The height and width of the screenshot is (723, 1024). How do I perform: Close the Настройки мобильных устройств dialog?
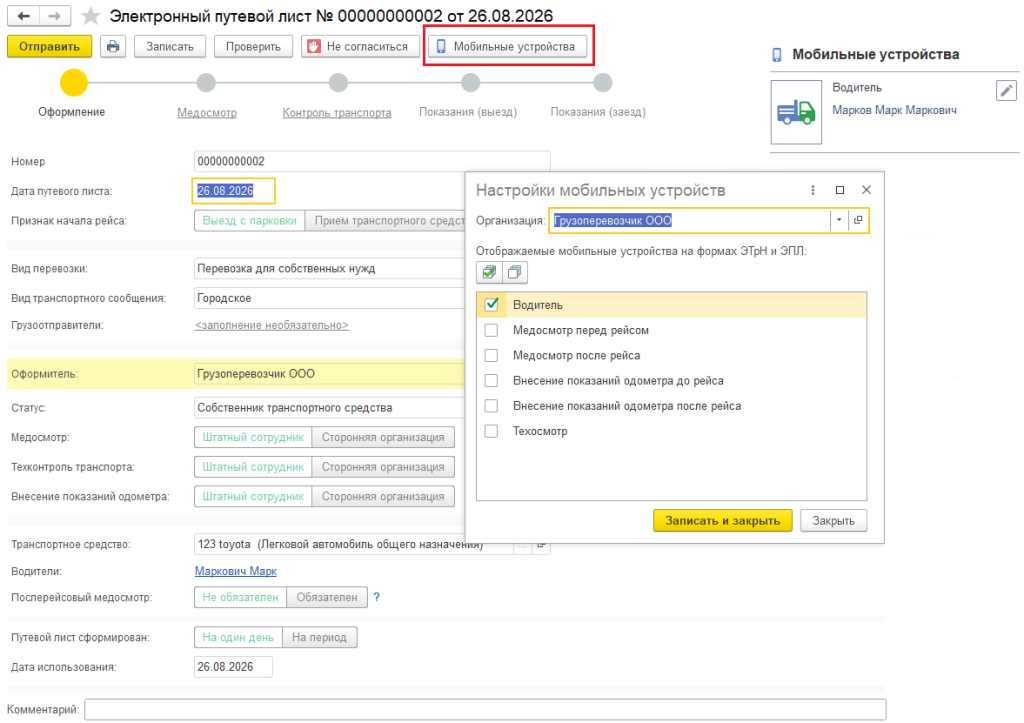[x=867, y=190]
